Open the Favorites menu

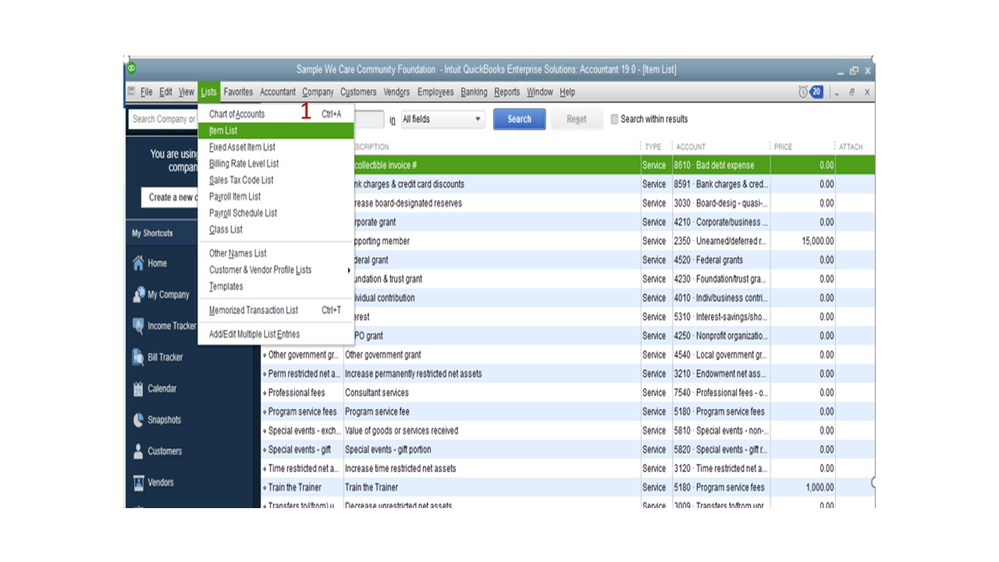pyautogui.click(x=238, y=92)
